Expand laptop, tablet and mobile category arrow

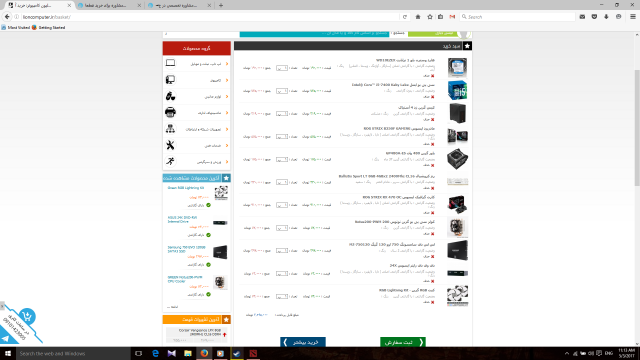(227, 64)
